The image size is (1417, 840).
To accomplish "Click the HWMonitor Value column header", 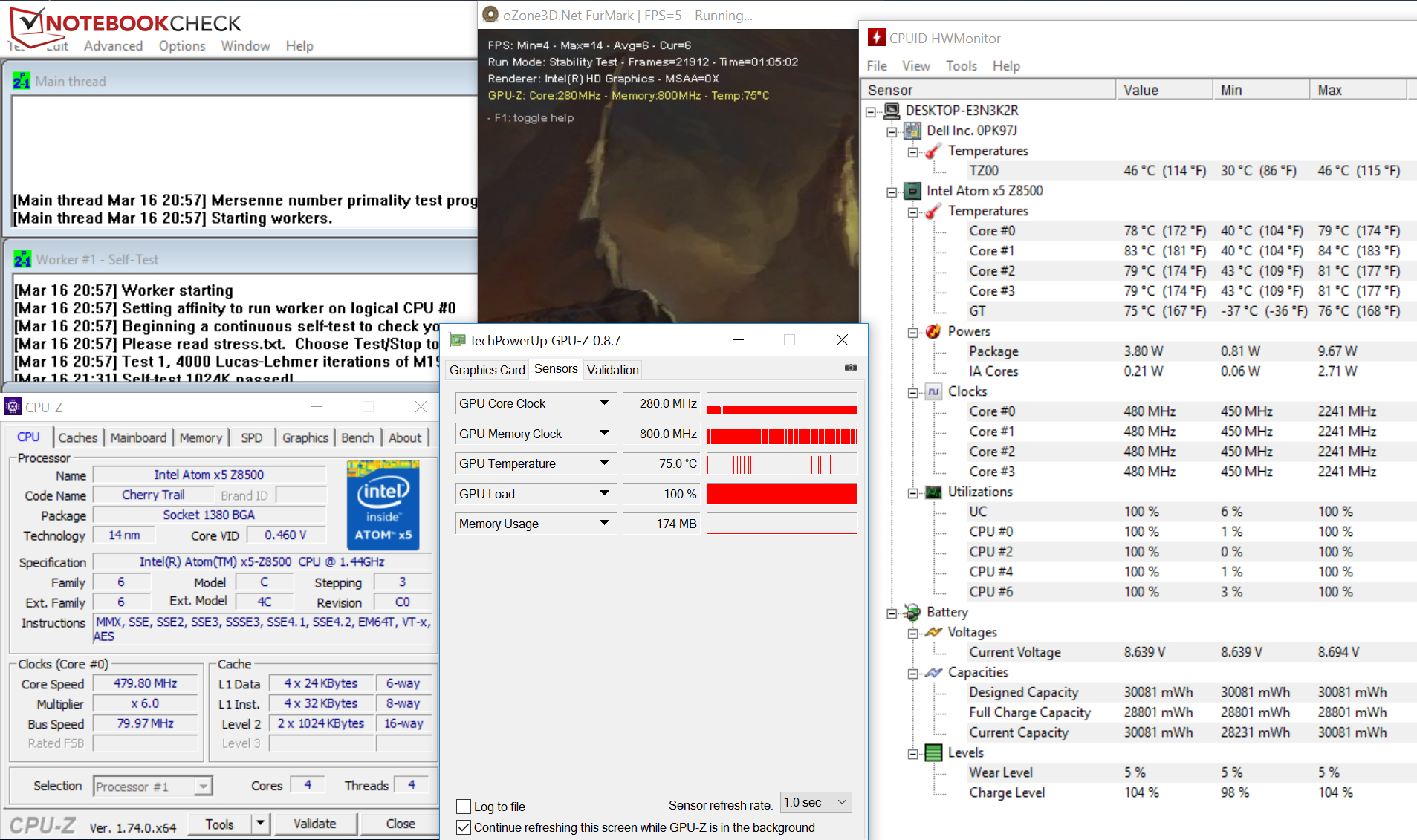I will [1164, 90].
